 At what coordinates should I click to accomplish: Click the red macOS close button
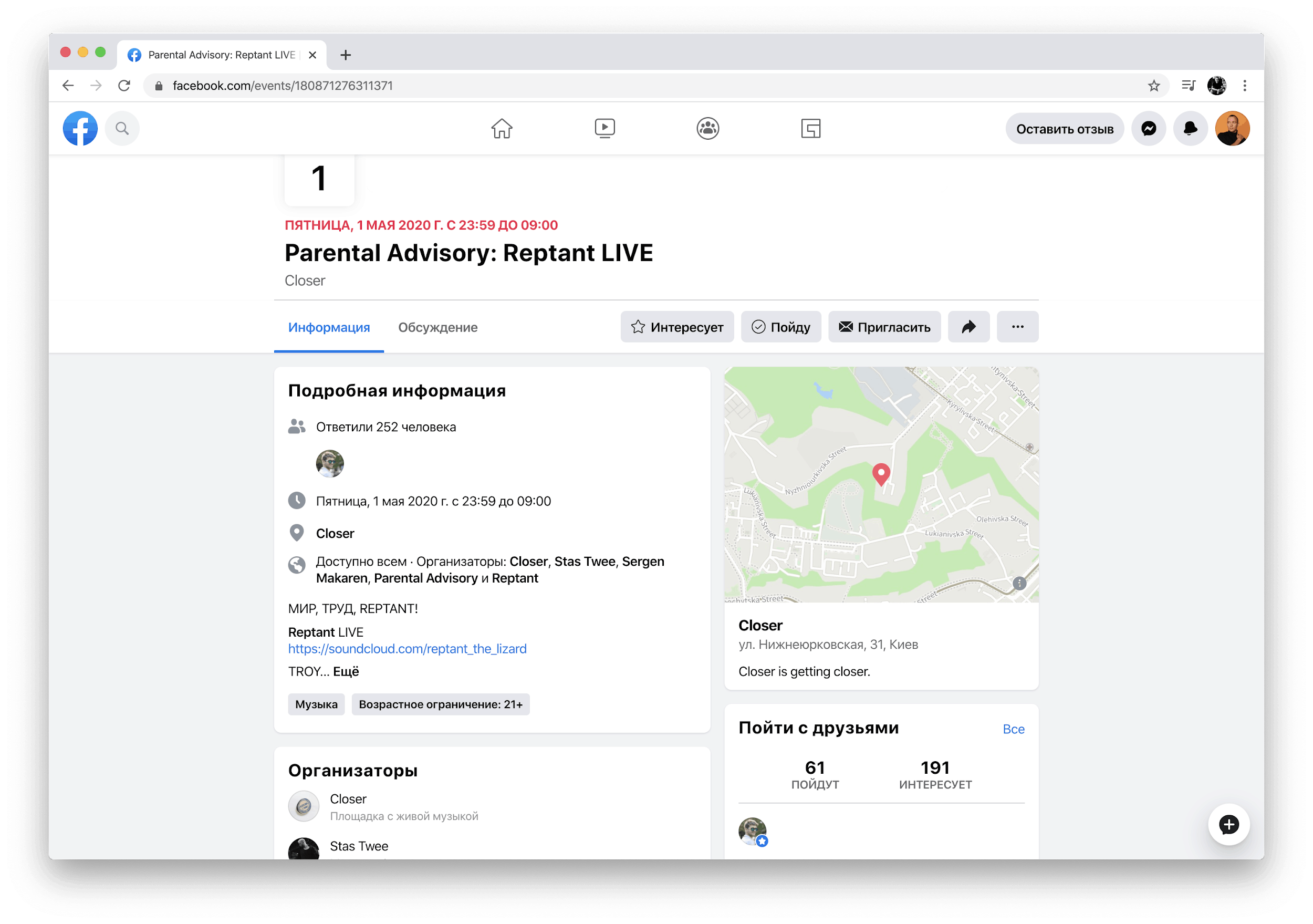click(x=65, y=52)
